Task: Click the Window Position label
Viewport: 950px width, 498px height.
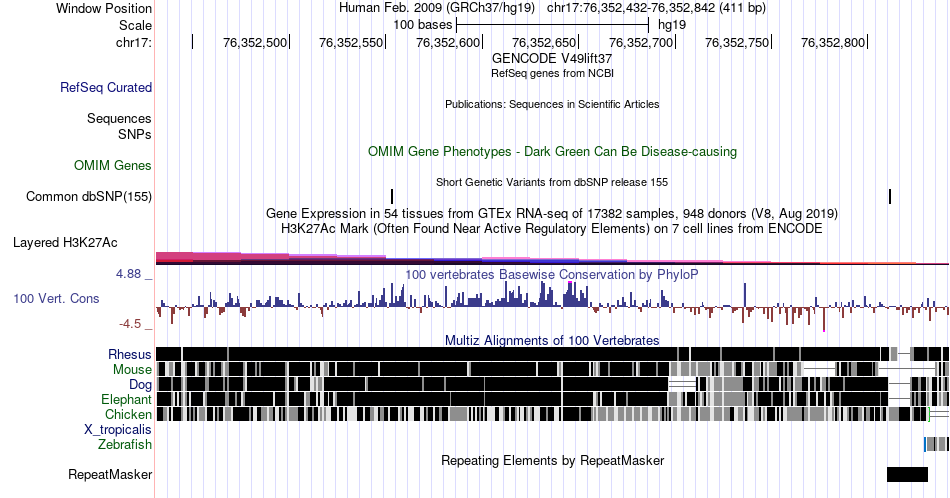Action: click(x=104, y=8)
